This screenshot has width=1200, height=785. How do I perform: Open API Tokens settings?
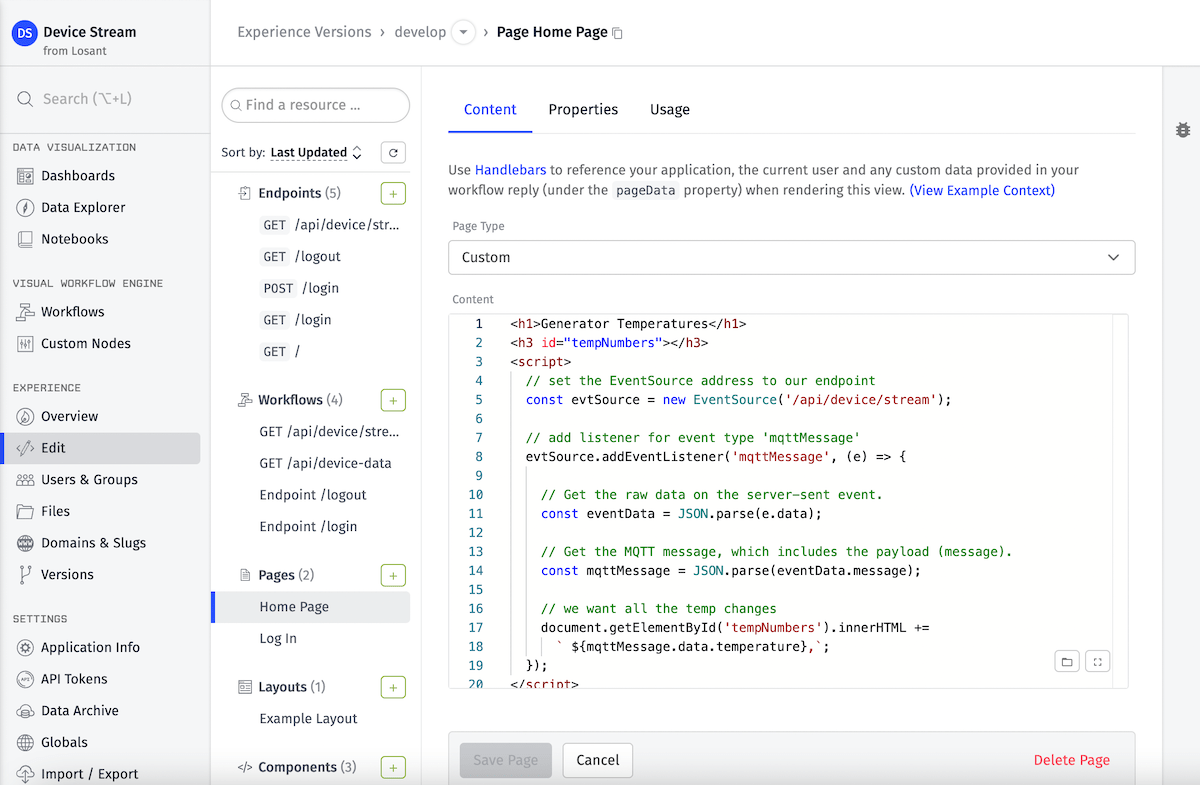click(74, 680)
